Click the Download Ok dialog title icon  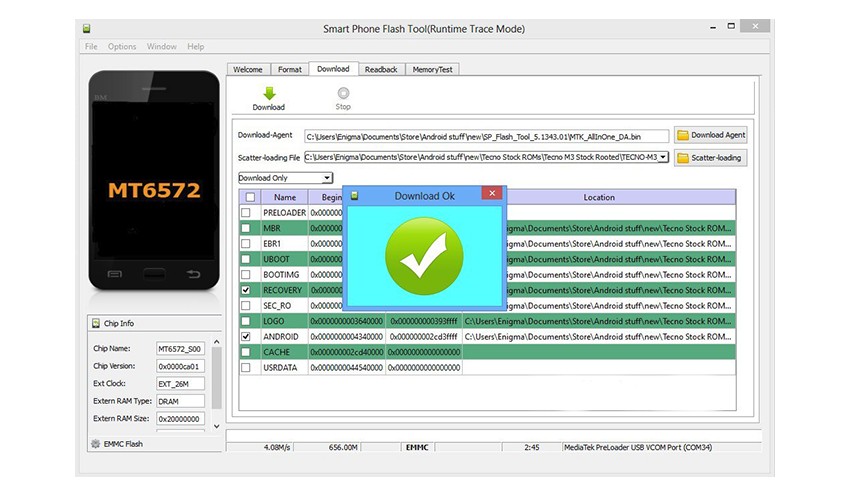[354, 196]
